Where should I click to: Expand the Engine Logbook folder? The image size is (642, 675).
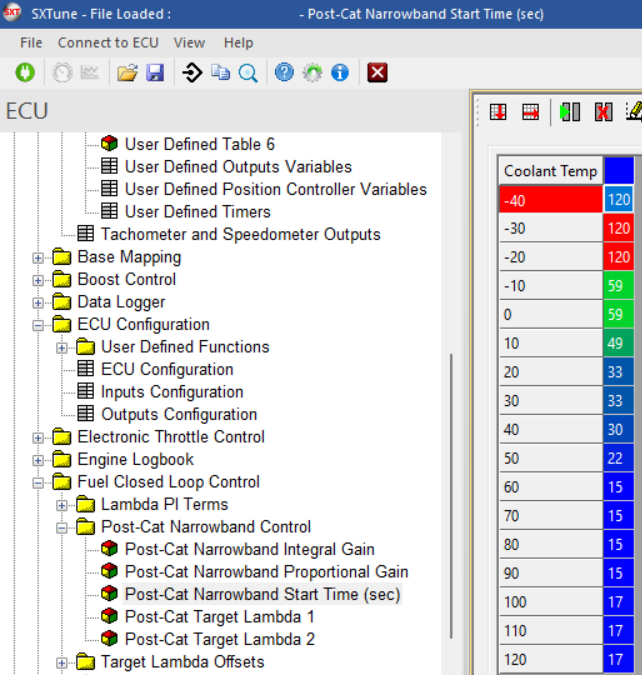(38, 460)
